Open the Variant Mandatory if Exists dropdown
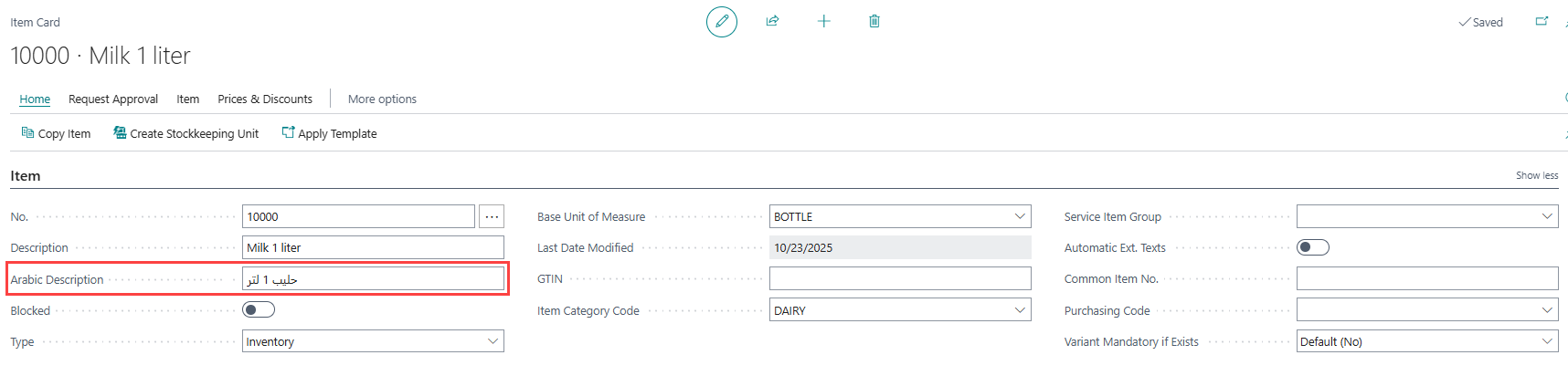Image resolution: width=1568 pixels, height=376 pixels. tap(1547, 341)
